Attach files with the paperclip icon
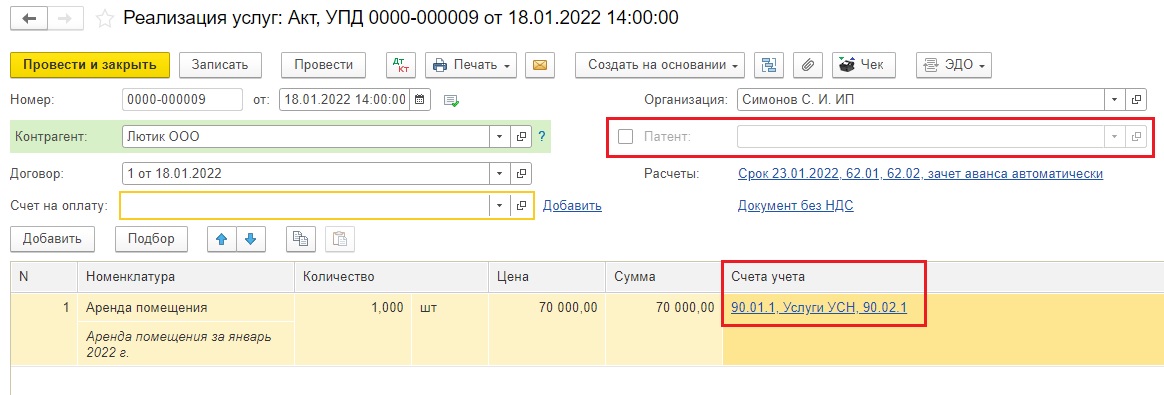 pos(808,65)
